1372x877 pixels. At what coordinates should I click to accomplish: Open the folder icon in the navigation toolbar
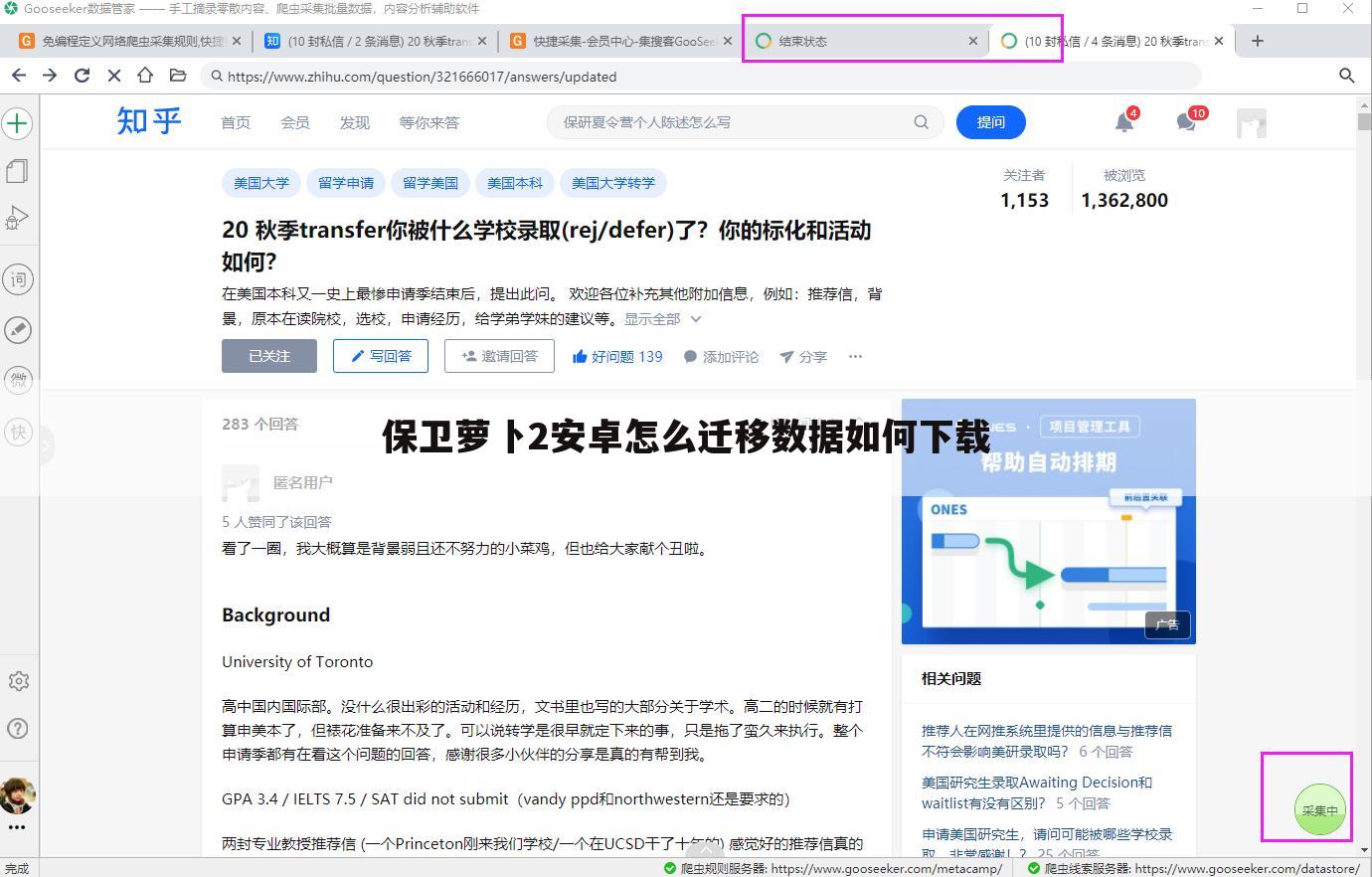[178, 76]
